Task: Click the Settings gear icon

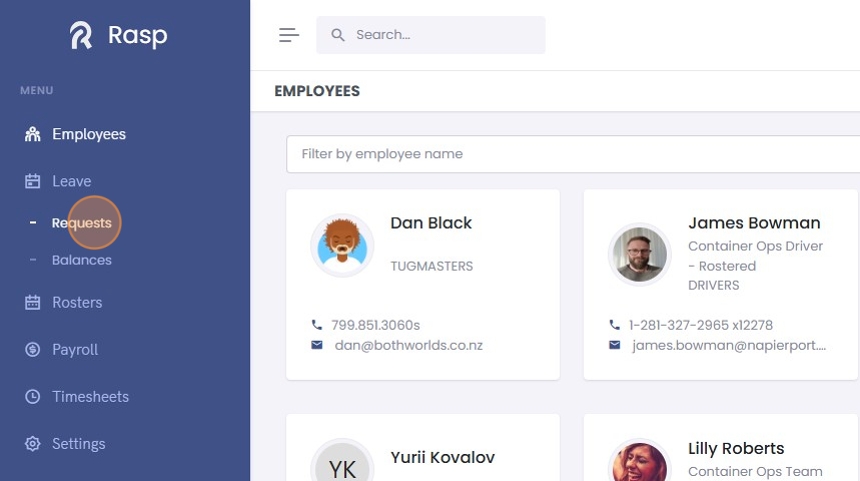Action: pos(32,444)
